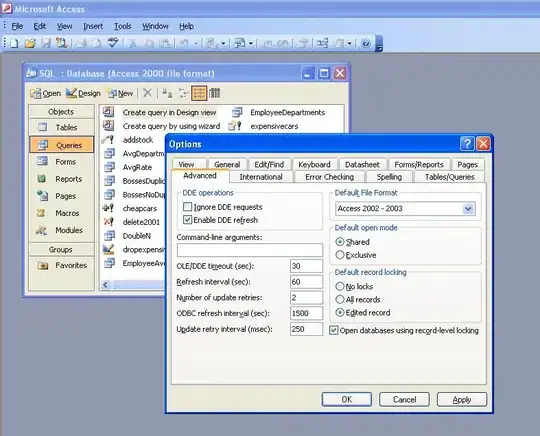Choose No locks record locking
Image resolution: width=540 pixels, height=436 pixels.
[x=340, y=286]
